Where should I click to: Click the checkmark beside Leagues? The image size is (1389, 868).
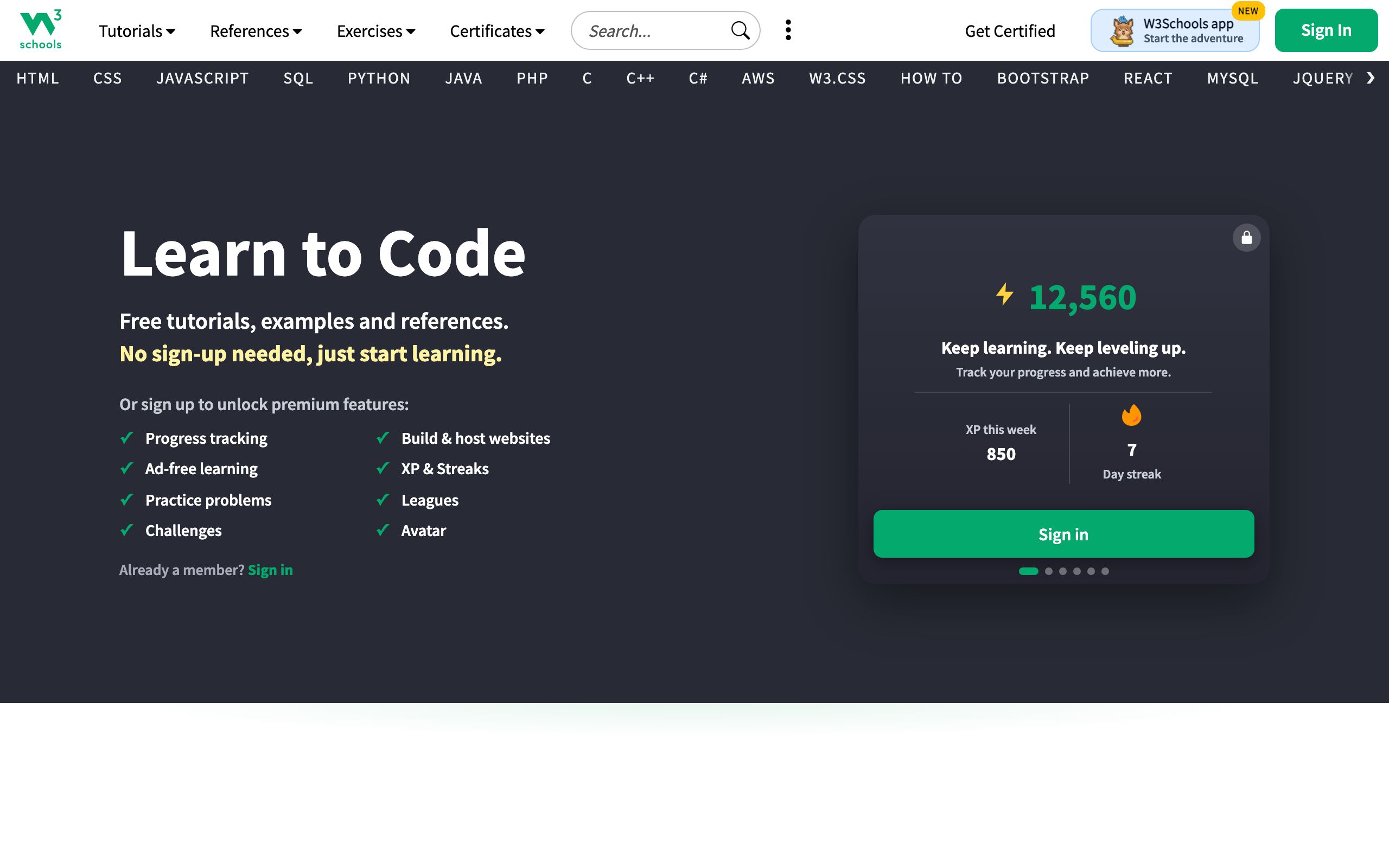click(383, 500)
